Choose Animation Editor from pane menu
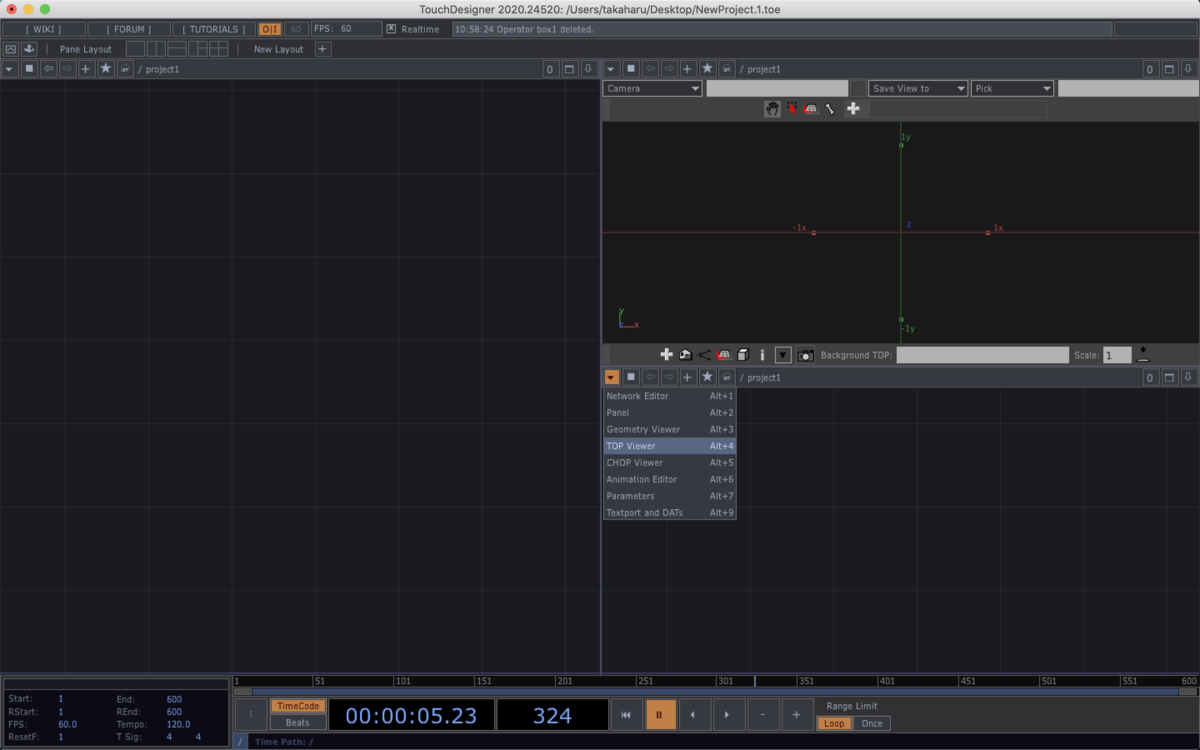The height and width of the screenshot is (750, 1200). coord(670,479)
